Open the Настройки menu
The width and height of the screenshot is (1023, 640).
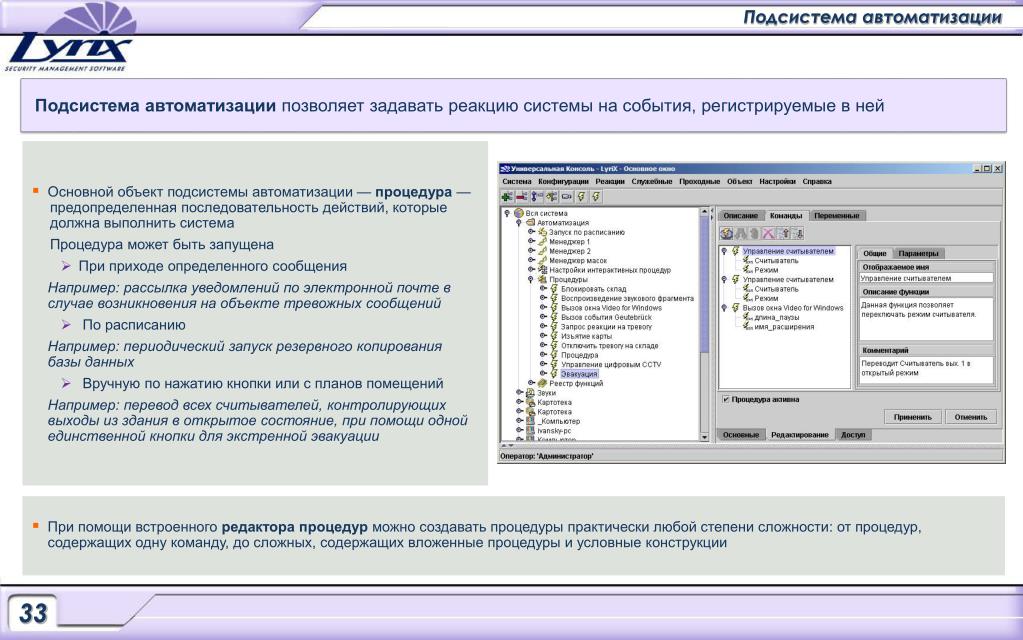(777, 181)
